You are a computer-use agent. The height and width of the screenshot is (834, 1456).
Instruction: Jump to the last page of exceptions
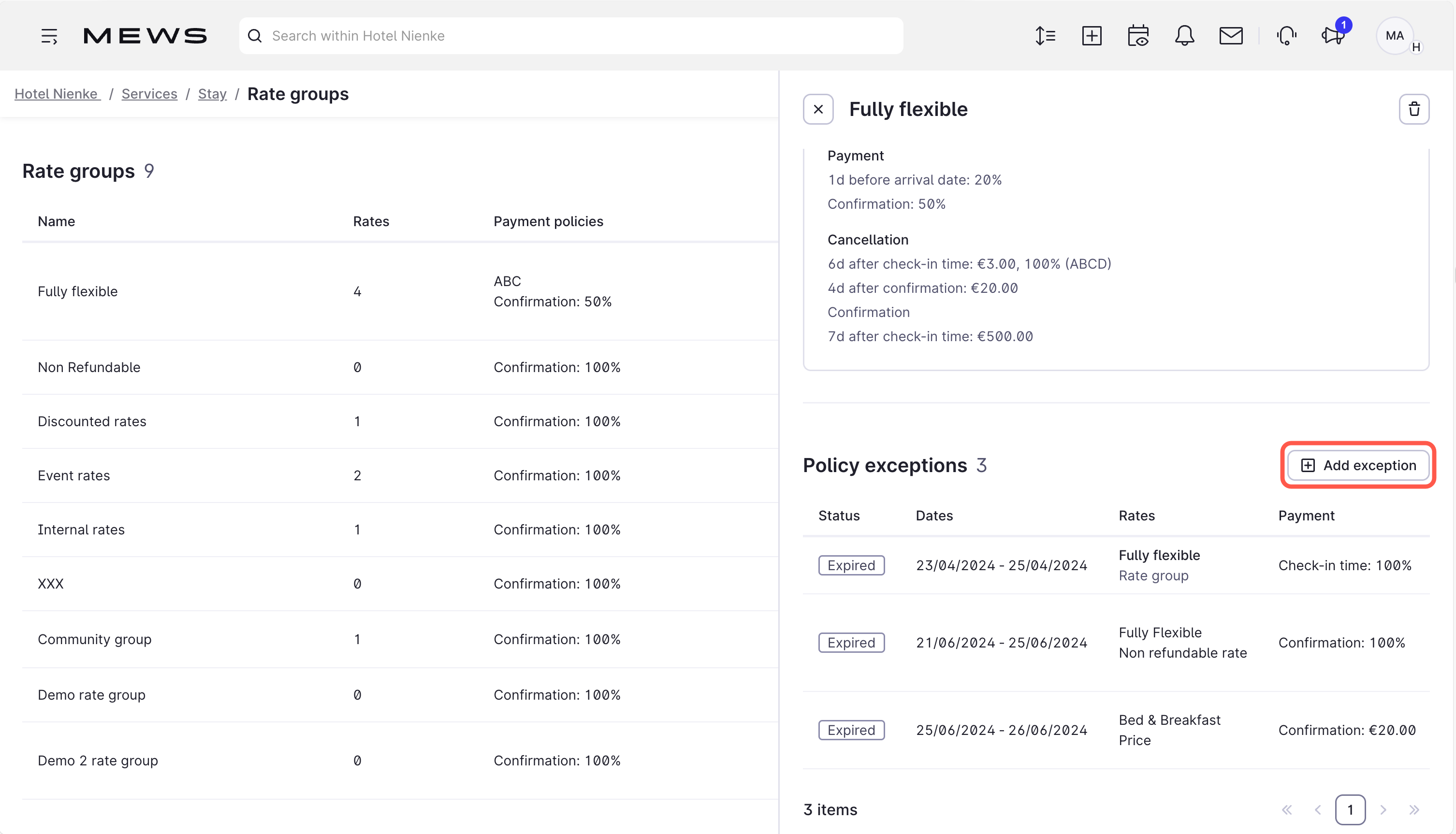click(1415, 810)
